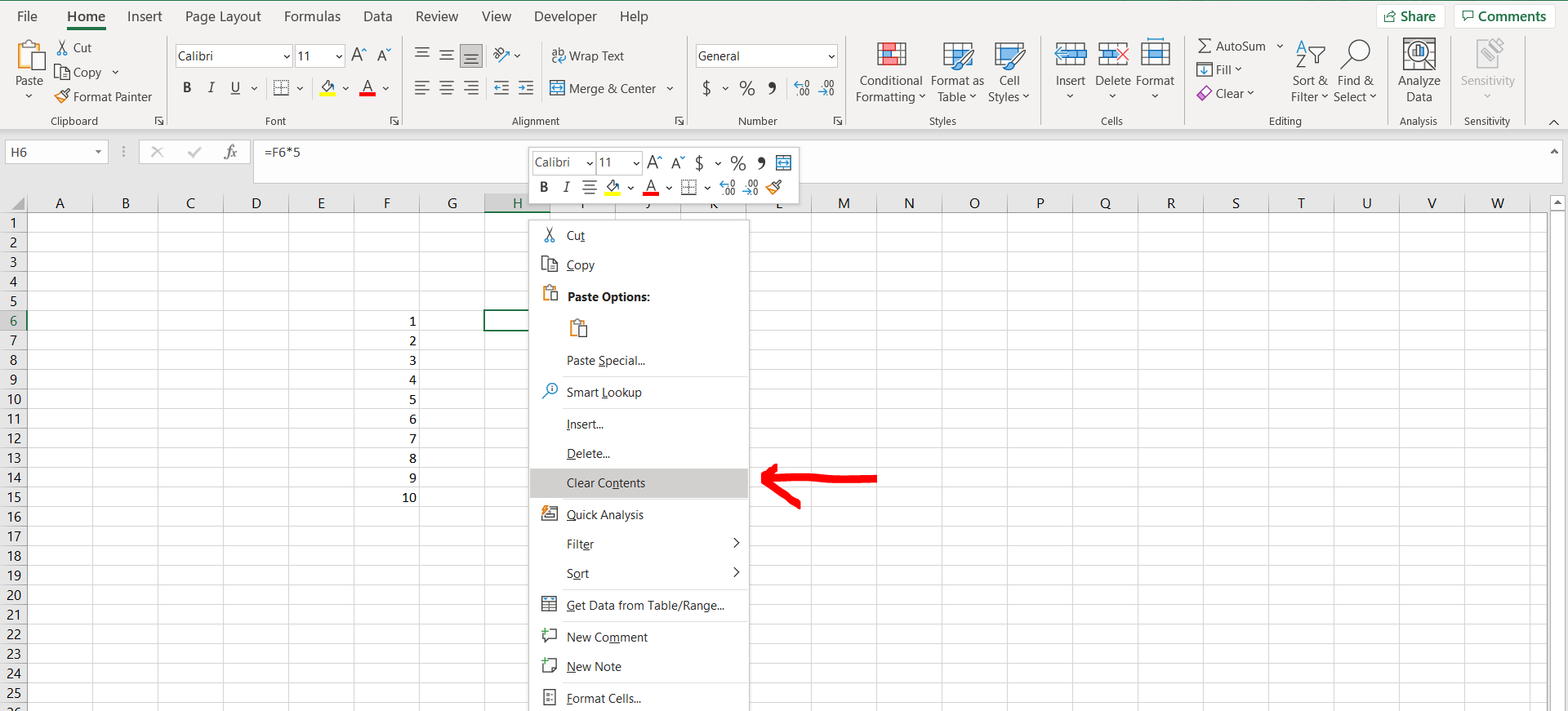Open Format as Table gallery

[957, 72]
